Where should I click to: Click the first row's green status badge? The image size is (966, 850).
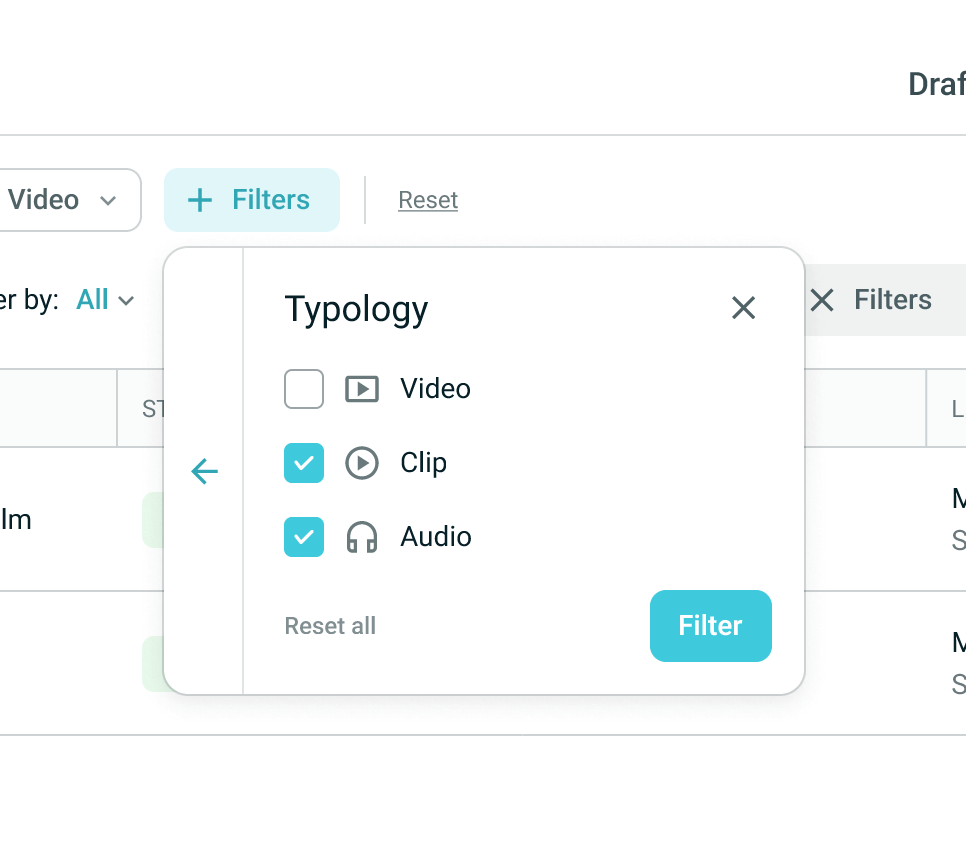153,520
